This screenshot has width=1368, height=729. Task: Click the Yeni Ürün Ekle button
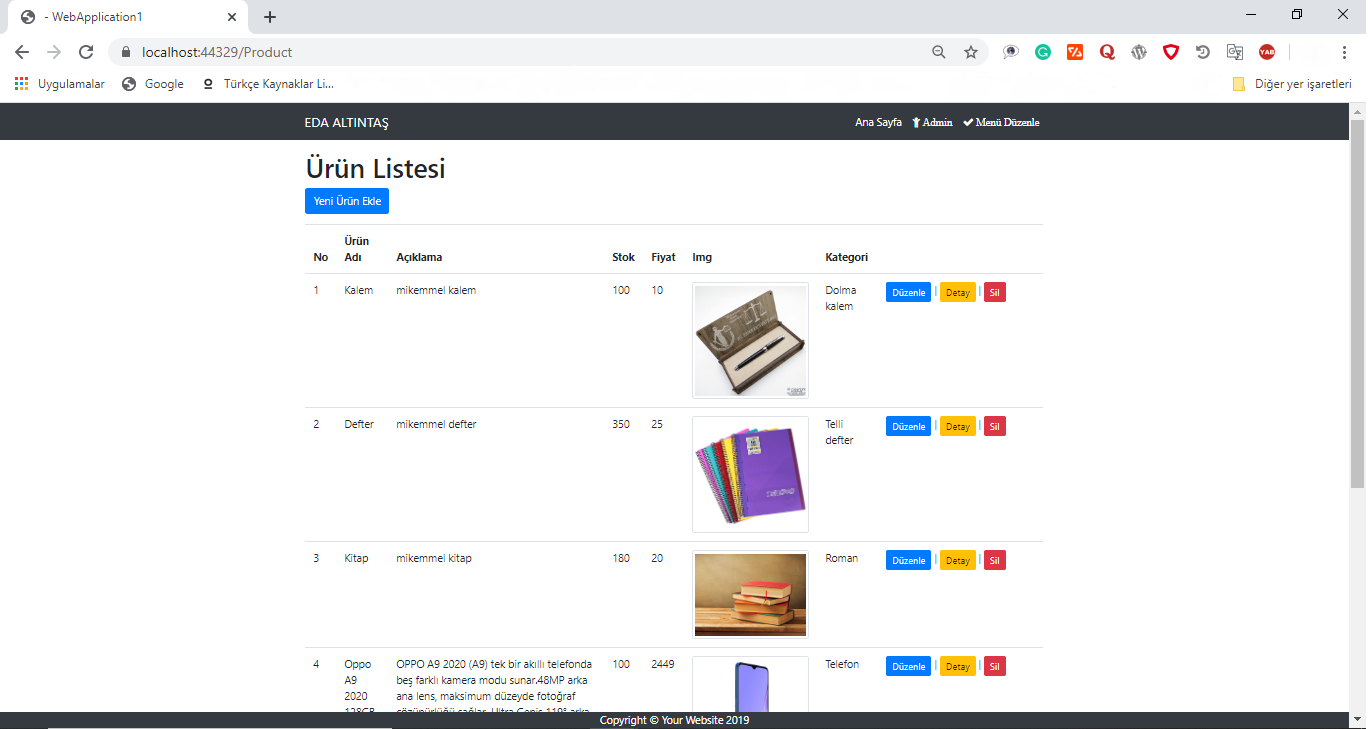tap(346, 200)
